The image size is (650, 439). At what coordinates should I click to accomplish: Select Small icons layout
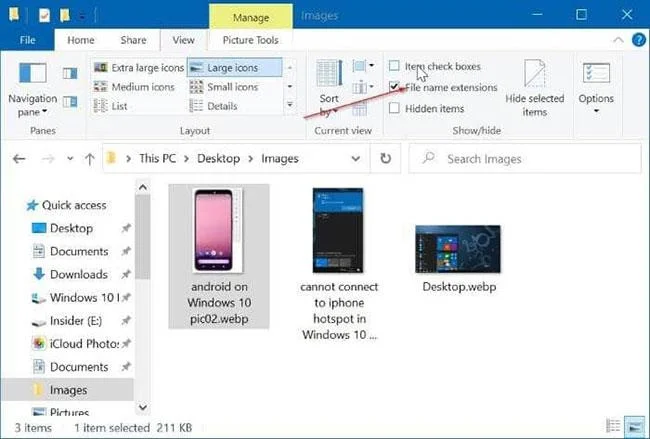(x=224, y=87)
